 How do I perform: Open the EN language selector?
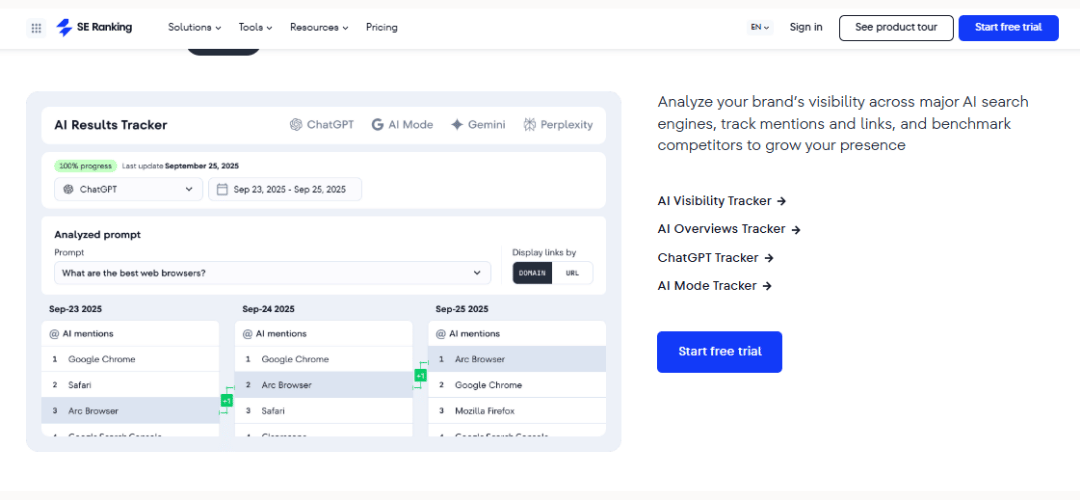(x=760, y=28)
